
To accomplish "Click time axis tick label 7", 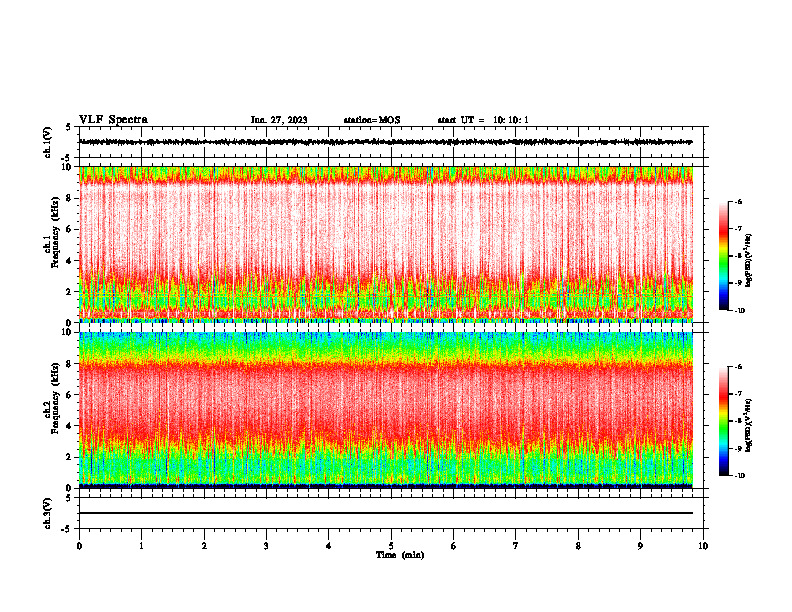I will coord(516,546).
